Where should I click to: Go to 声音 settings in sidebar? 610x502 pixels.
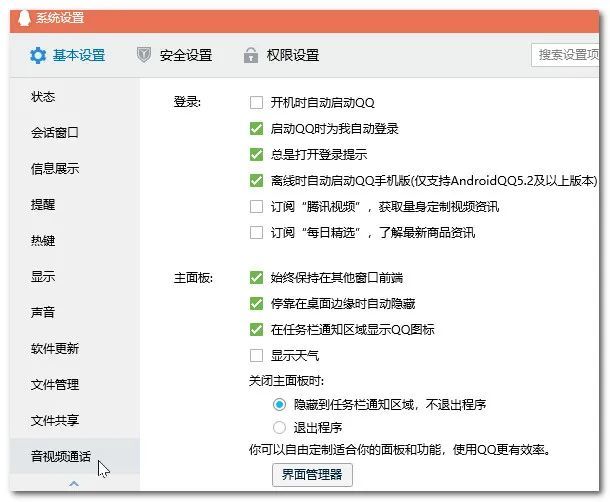coord(43,312)
